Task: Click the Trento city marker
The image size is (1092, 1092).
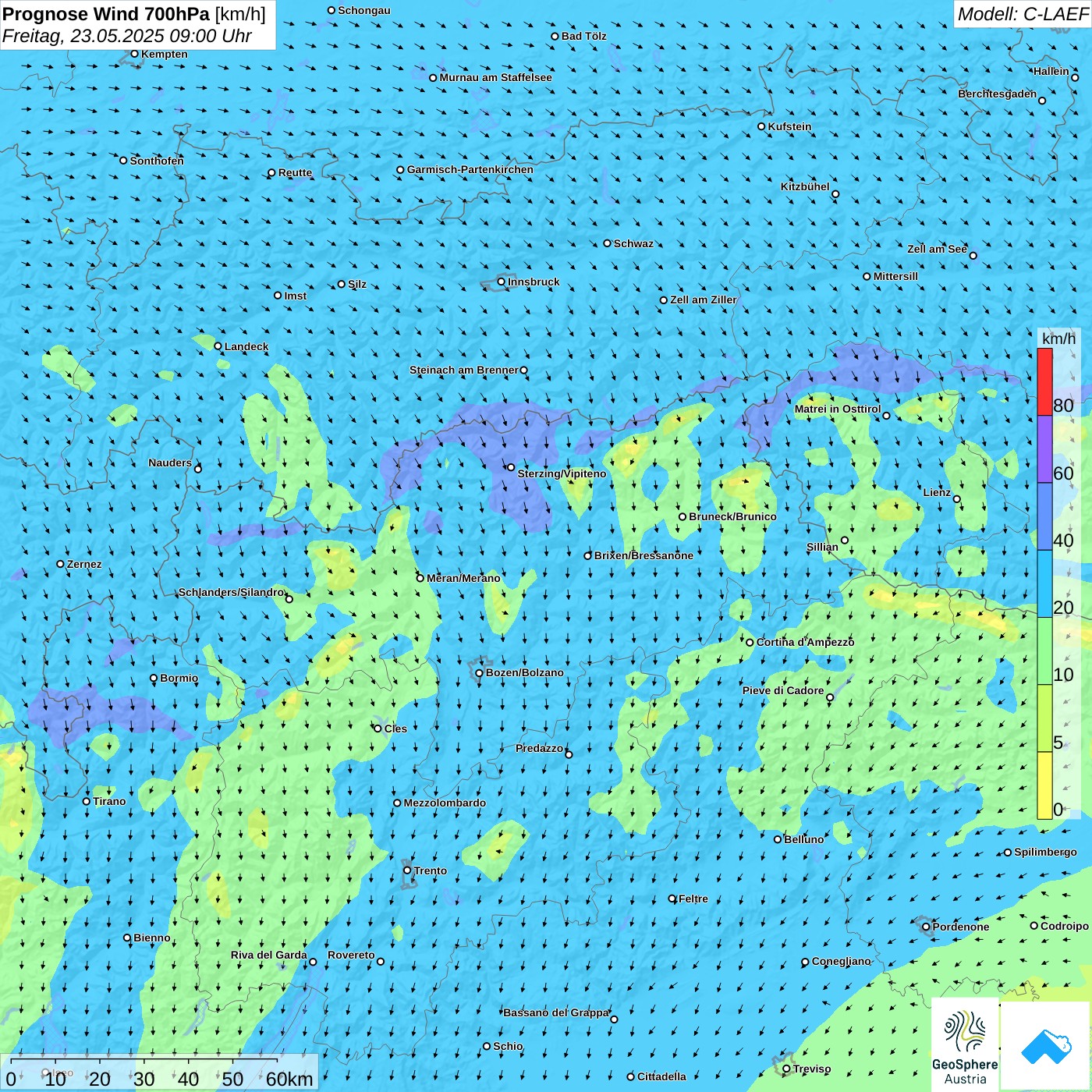Action: tap(407, 870)
